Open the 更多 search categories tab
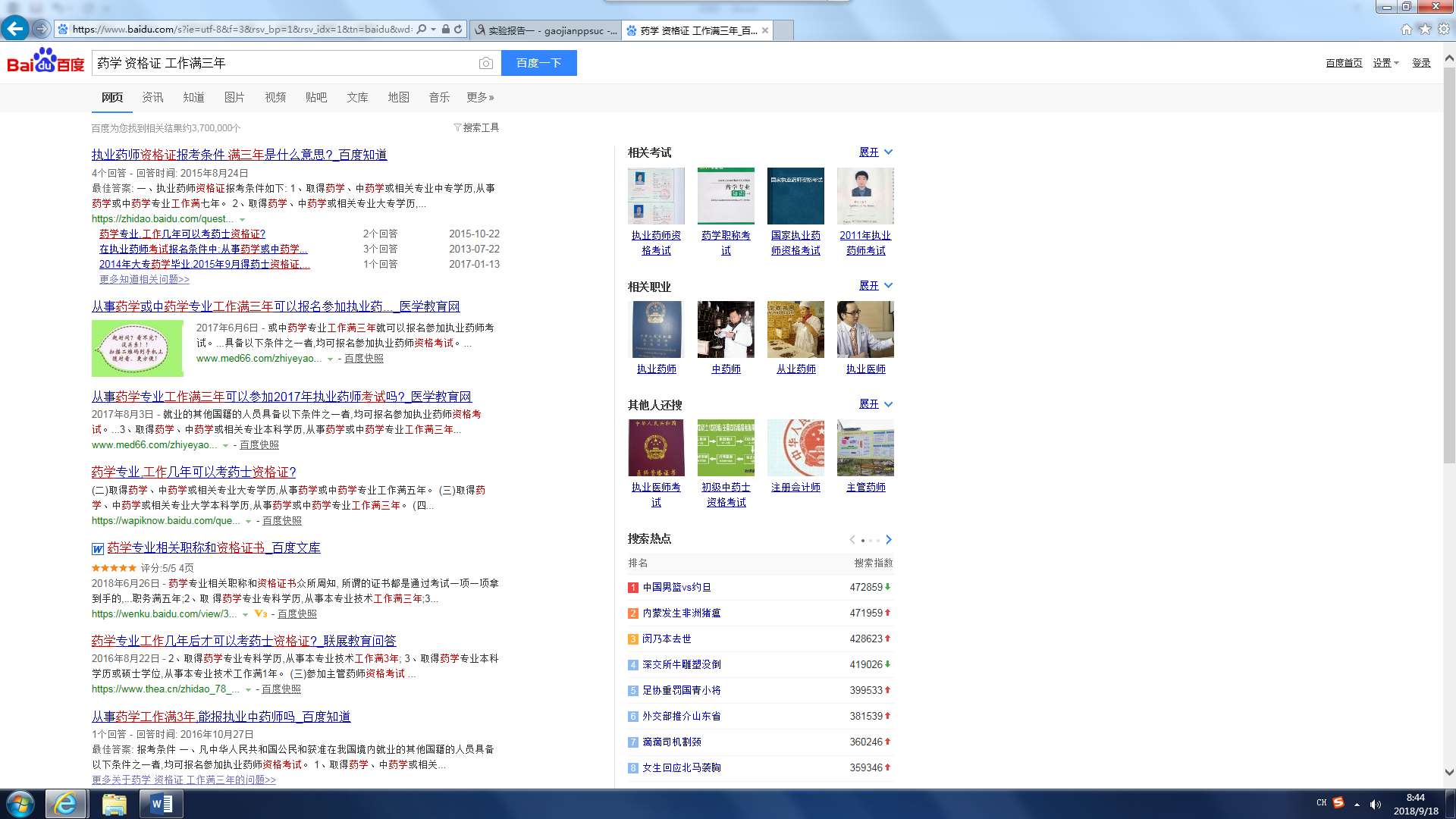This screenshot has width=1456, height=819. point(480,97)
